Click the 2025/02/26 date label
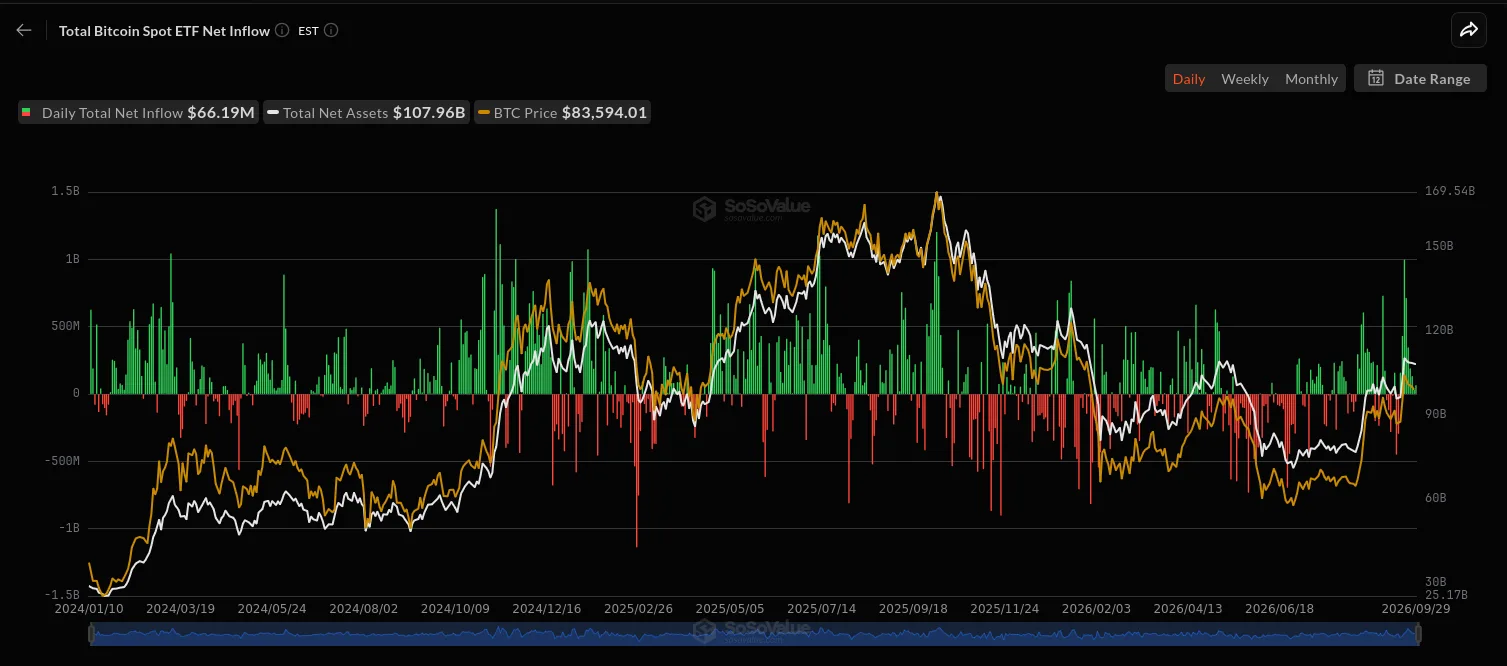Screen dimensions: 1507x666 pyautogui.click(x=638, y=608)
